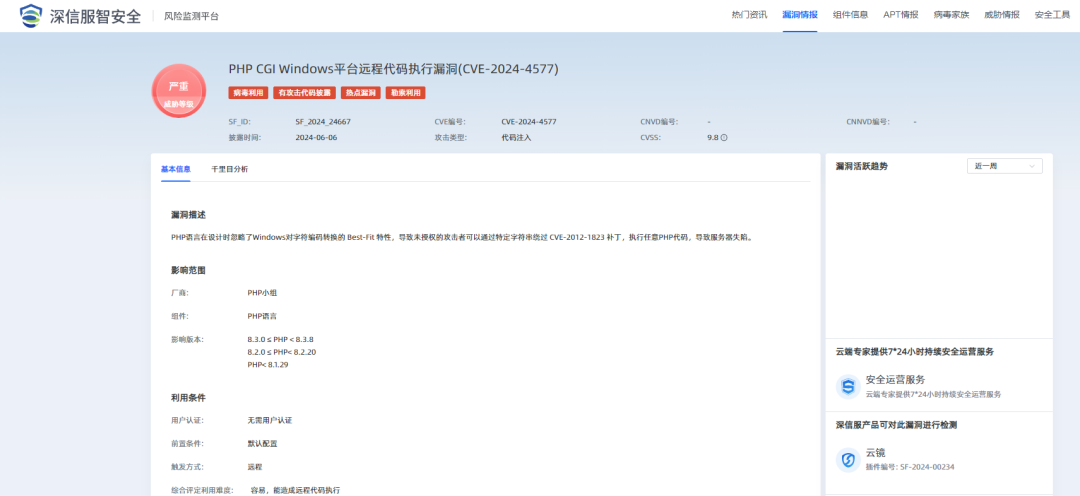This screenshot has width=1080, height=496.
Task: Click the vendor value PHP小组
Action: (262, 293)
